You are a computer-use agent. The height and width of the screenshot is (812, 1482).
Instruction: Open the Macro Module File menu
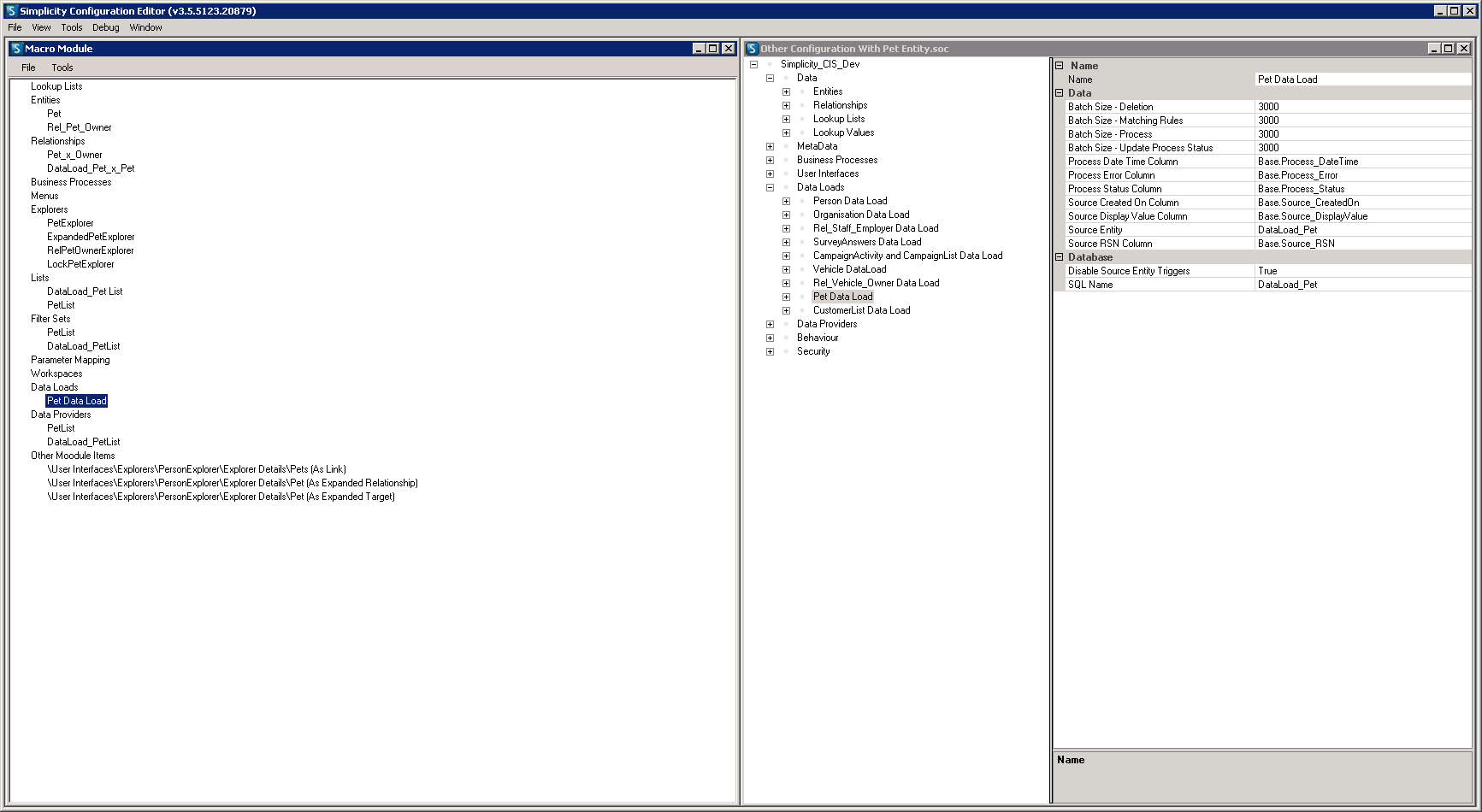[28, 68]
